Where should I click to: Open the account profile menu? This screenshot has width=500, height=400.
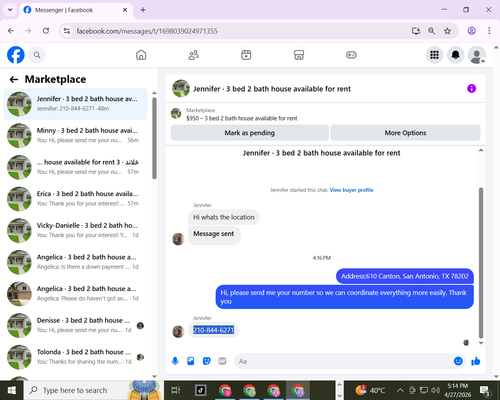(x=477, y=55)
